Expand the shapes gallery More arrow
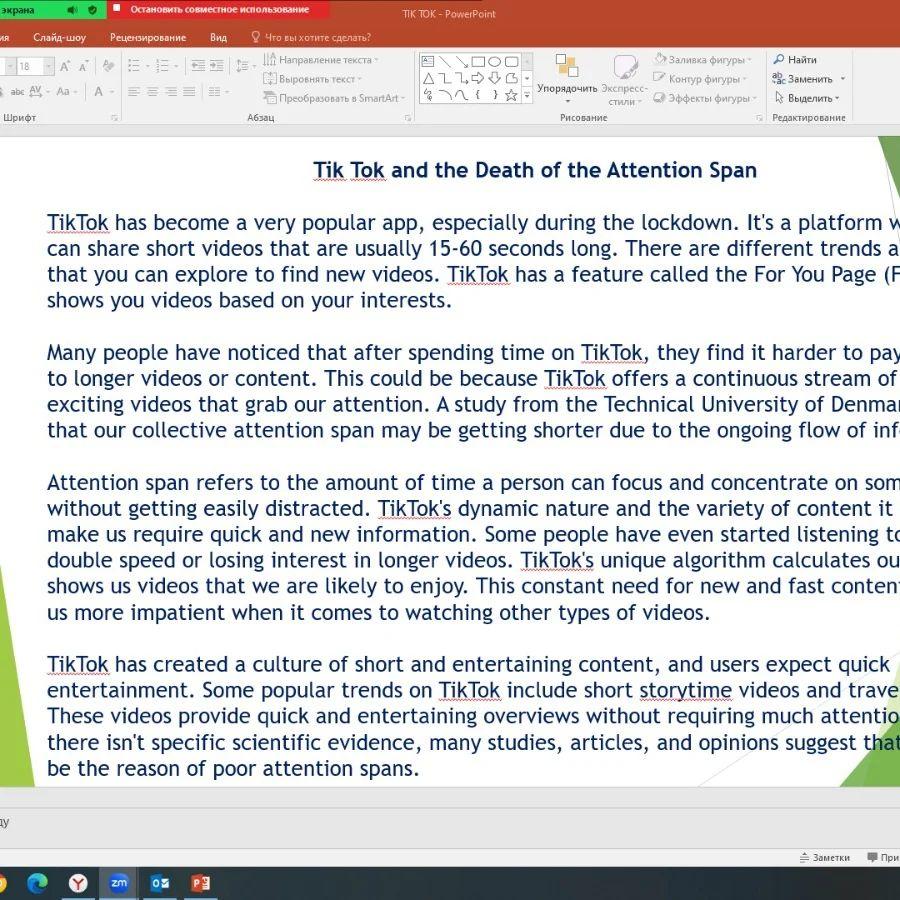This screenshot has width=900, height=900. 527,96
